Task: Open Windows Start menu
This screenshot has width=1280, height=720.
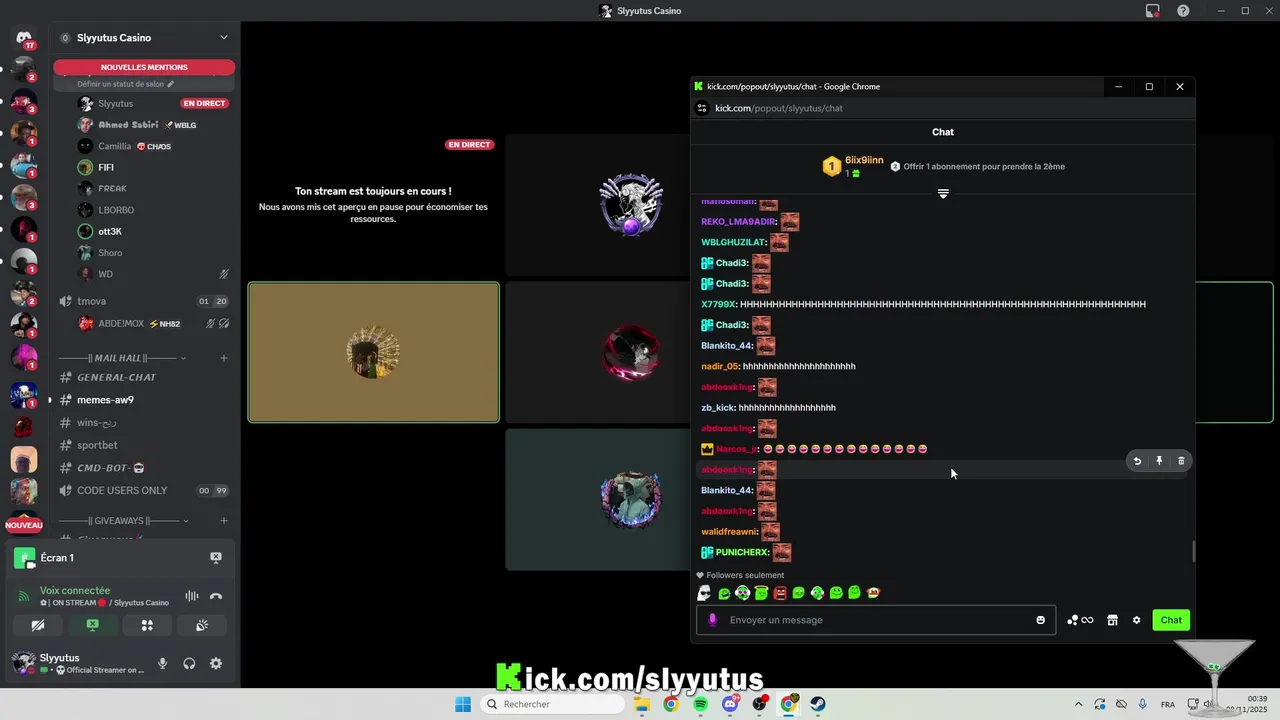Action: [463, 704]
